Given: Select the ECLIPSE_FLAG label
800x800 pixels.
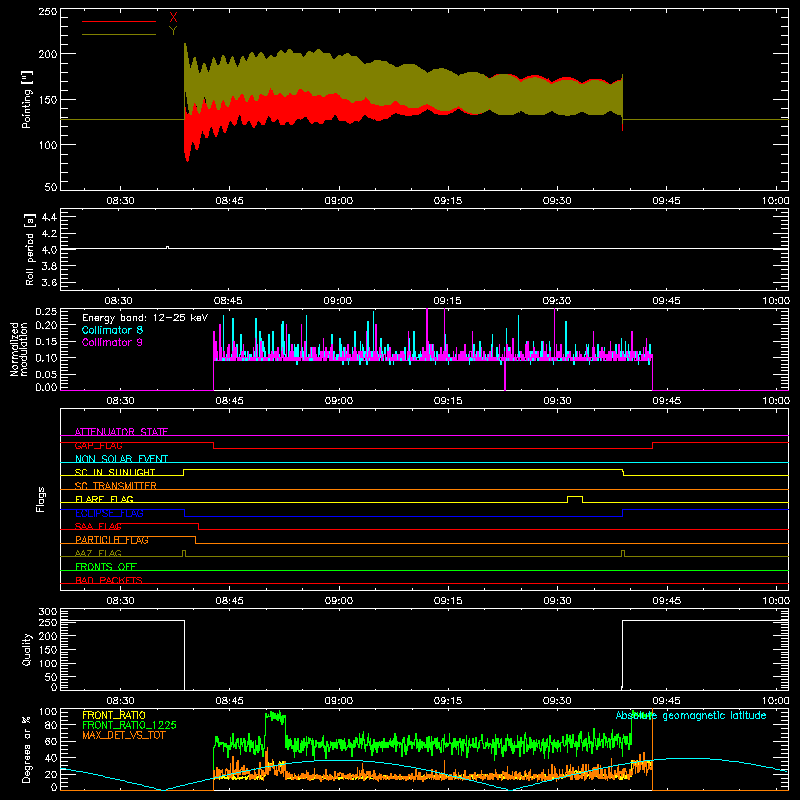Looking at the screenshot, I should tap(109, 513).
